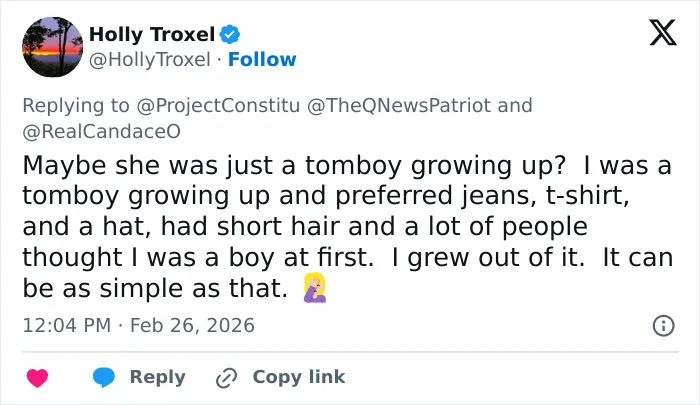Follow Holly Troxel

[262, 59]
